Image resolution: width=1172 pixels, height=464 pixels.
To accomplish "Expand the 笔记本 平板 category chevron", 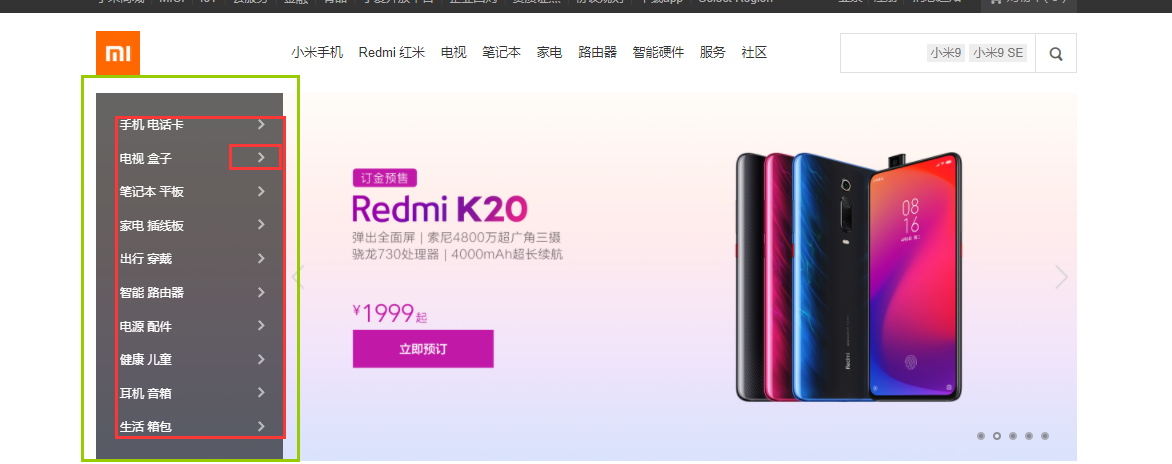I will pyautogui.click(x=261, y=191).
